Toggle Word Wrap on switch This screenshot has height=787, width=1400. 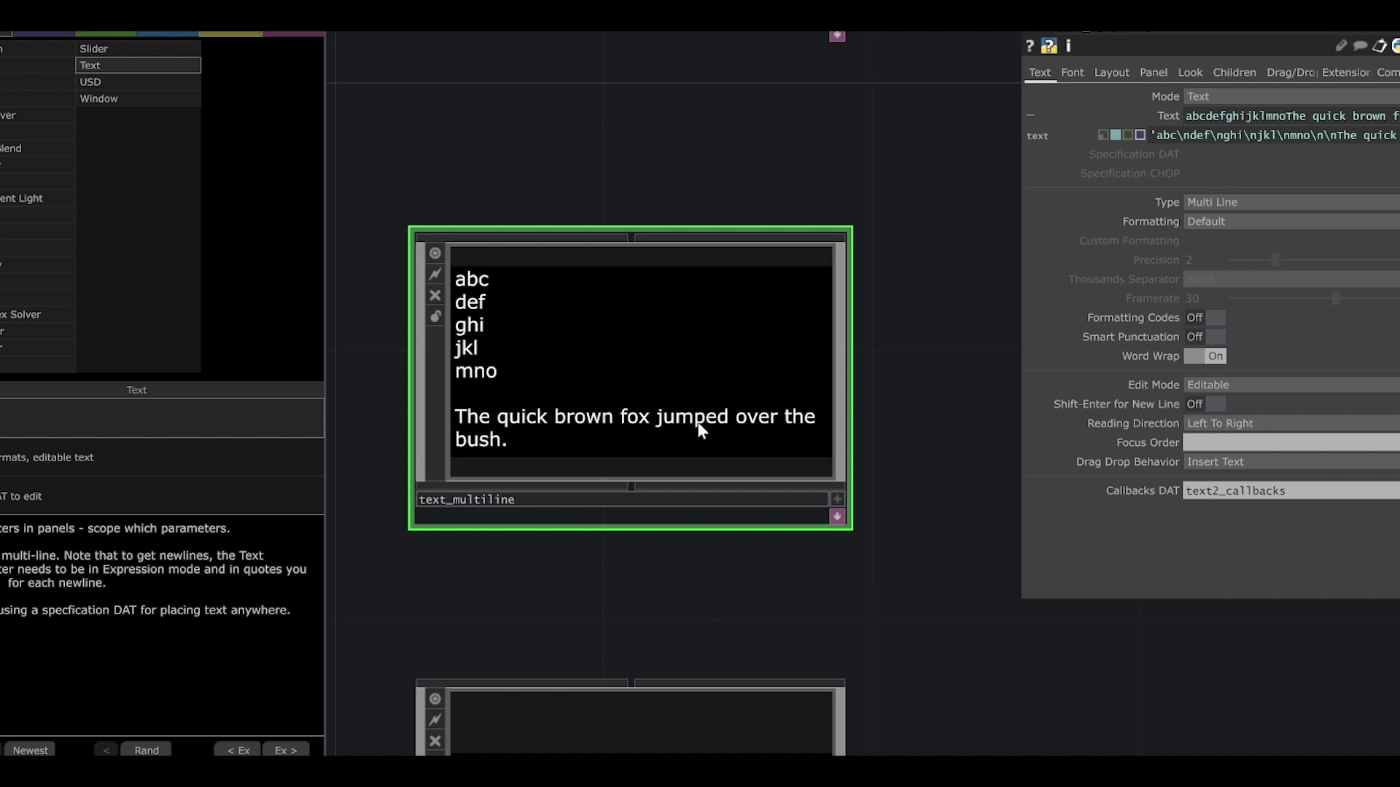click(1205, 356)
